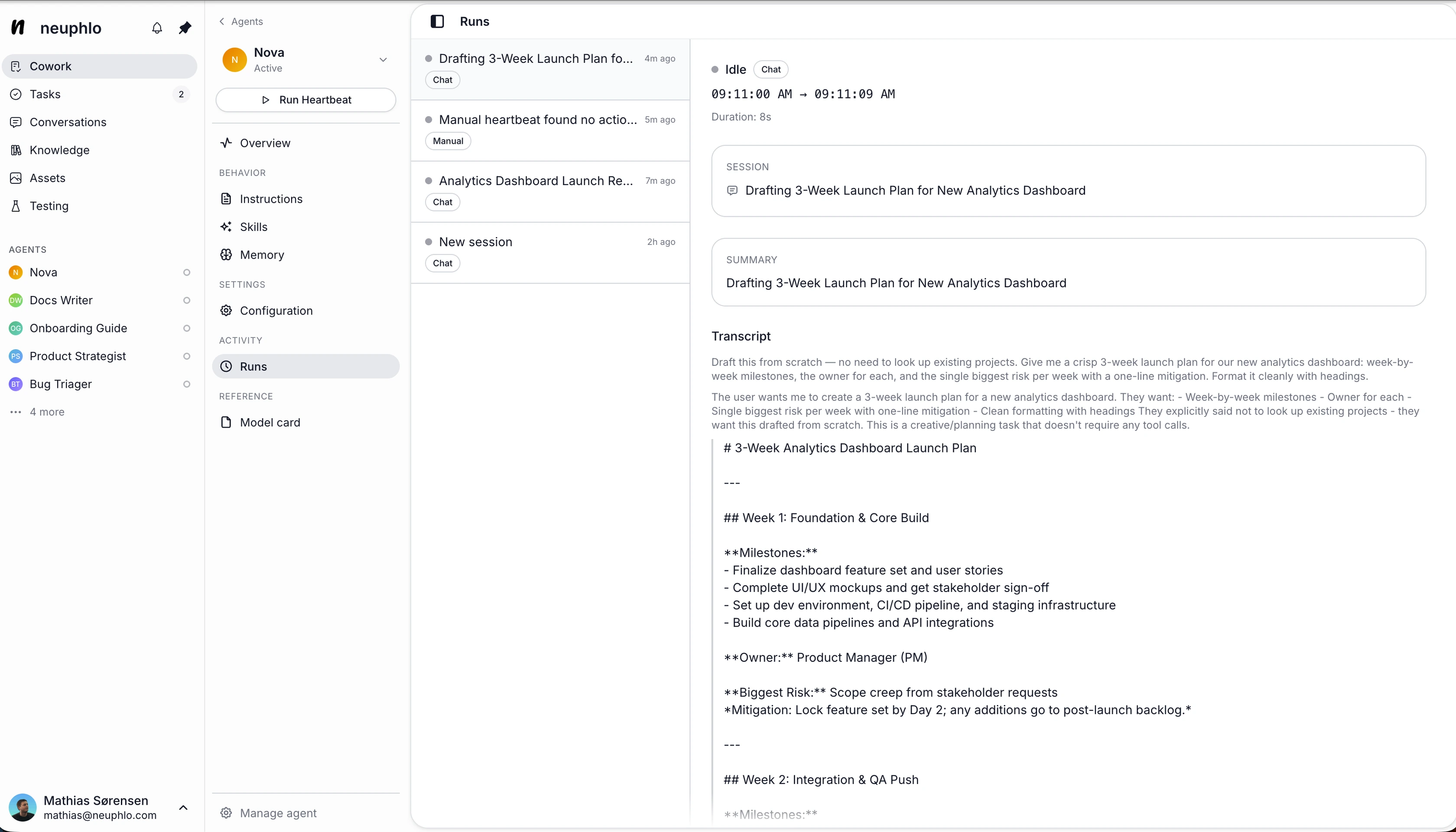Expand the Mathias Sørensen account menu chevron
The width and height of the screenshot is (1456, 832).
coord(183,807)
